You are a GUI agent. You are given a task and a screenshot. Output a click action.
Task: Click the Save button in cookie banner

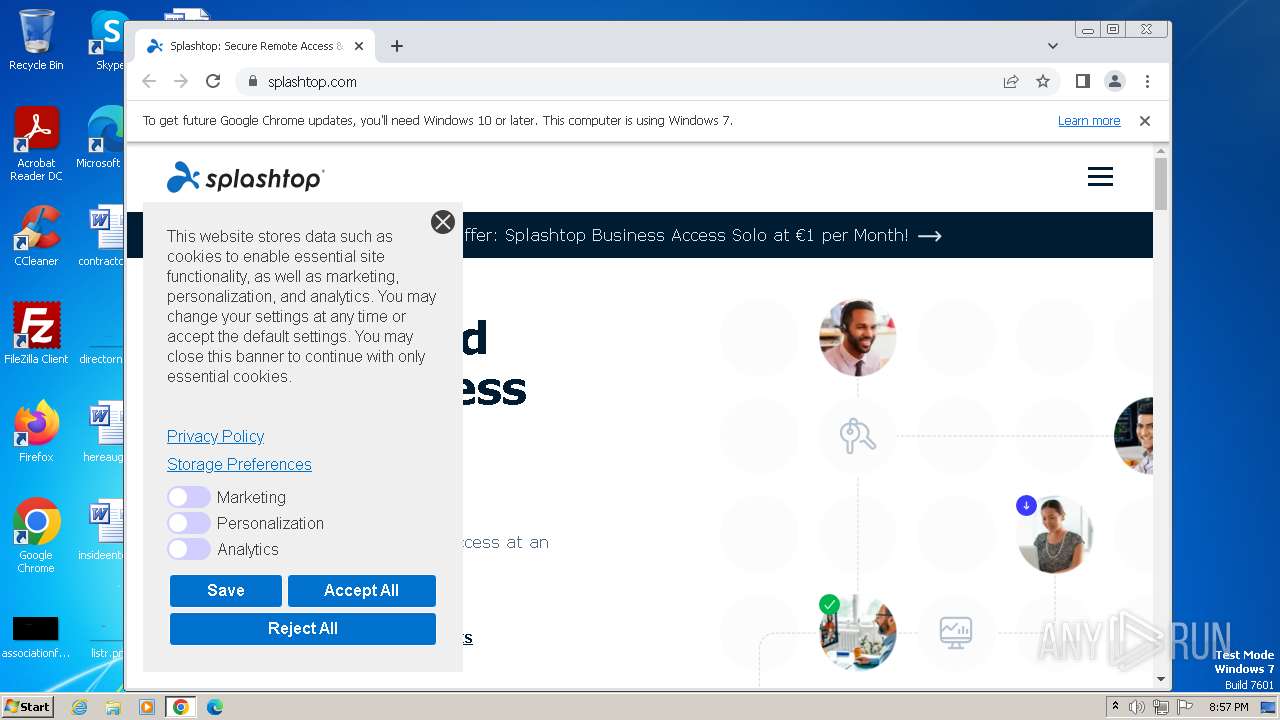[x=226, y=591]
